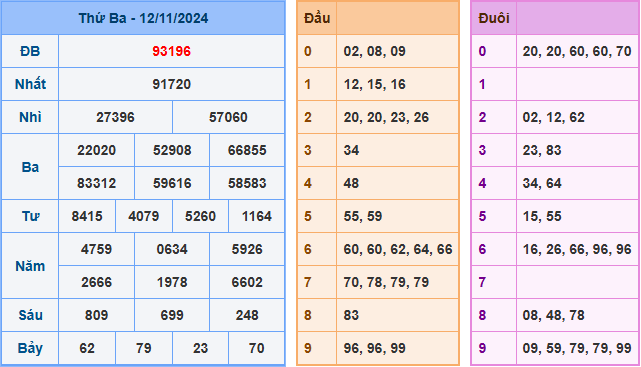Select the Đầu row 8 value 83

[351, 315]
